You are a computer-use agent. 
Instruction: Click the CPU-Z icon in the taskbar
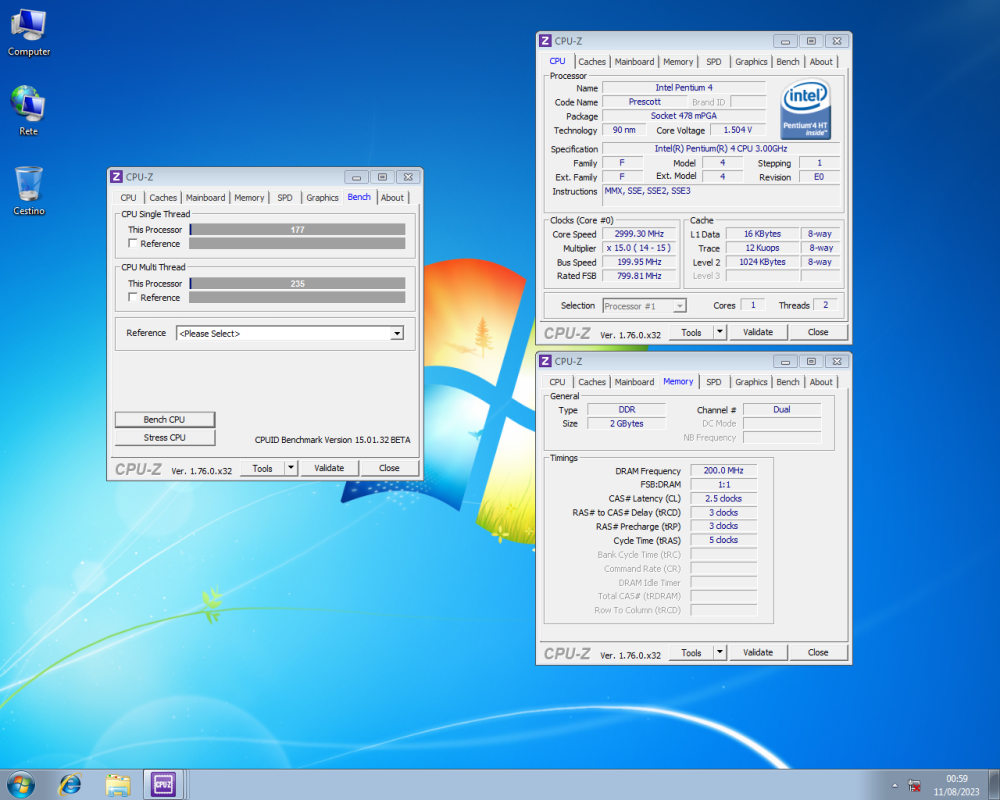tap(163, 785)
